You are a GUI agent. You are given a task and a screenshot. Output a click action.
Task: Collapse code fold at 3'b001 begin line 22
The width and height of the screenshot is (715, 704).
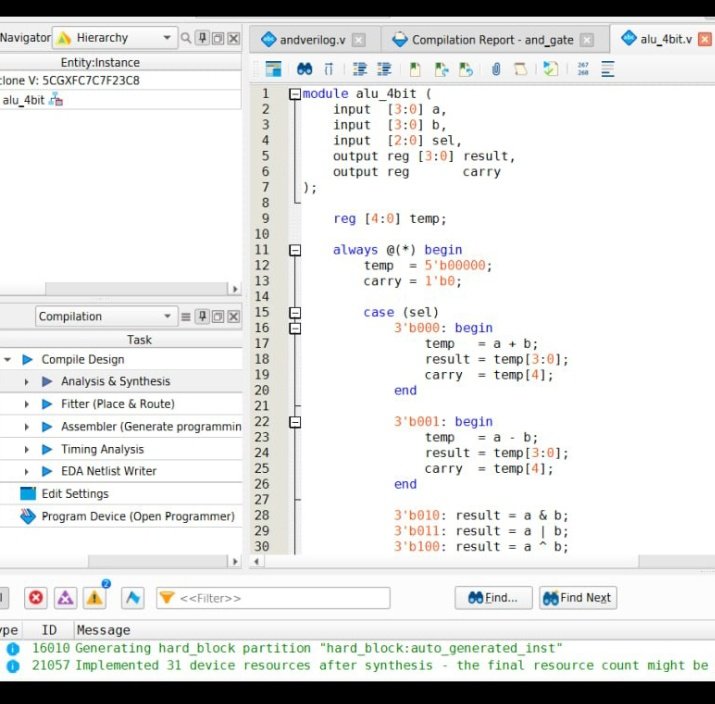tap(295, 422)
